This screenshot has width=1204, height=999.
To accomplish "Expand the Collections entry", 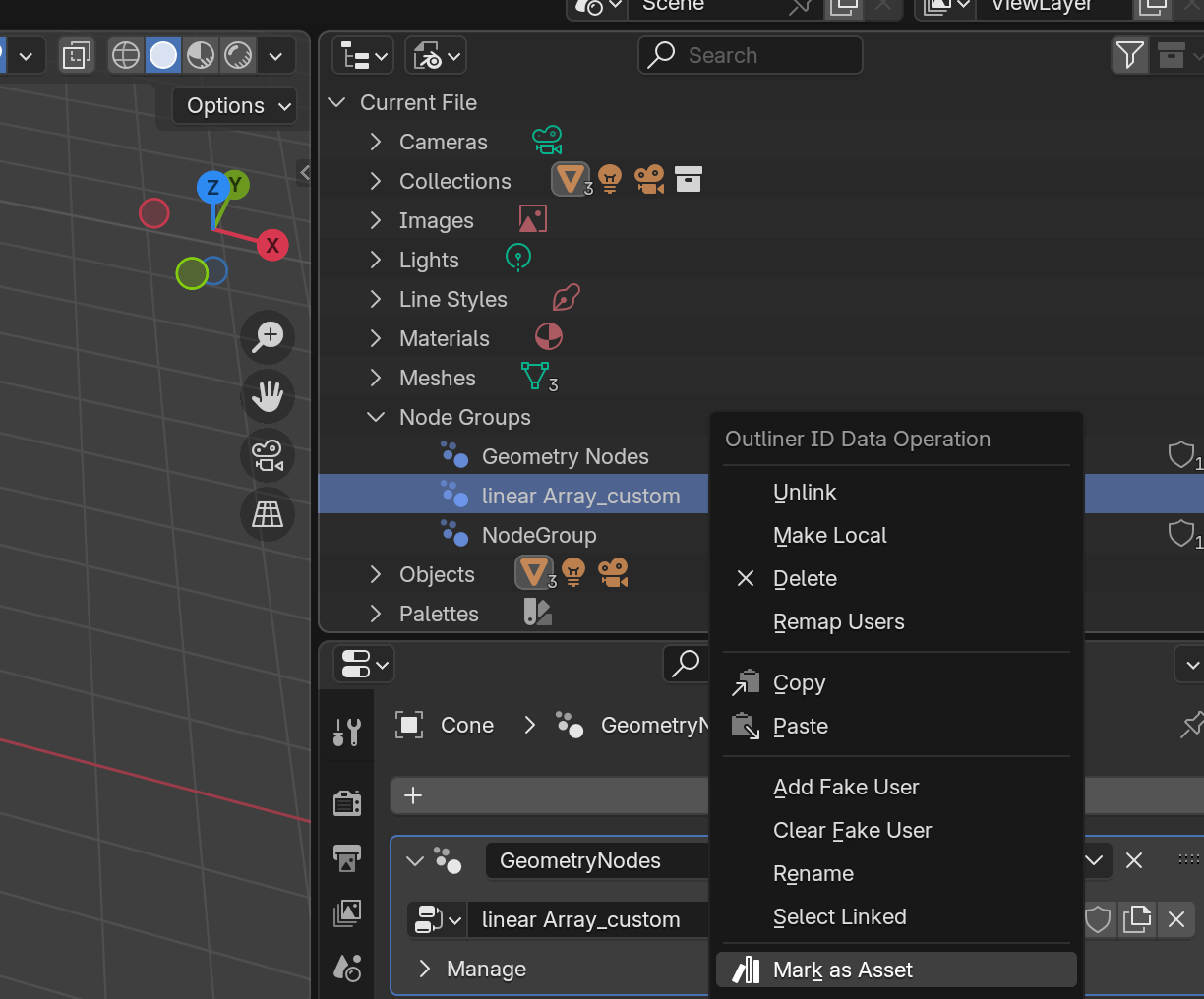I will (376, 181).
